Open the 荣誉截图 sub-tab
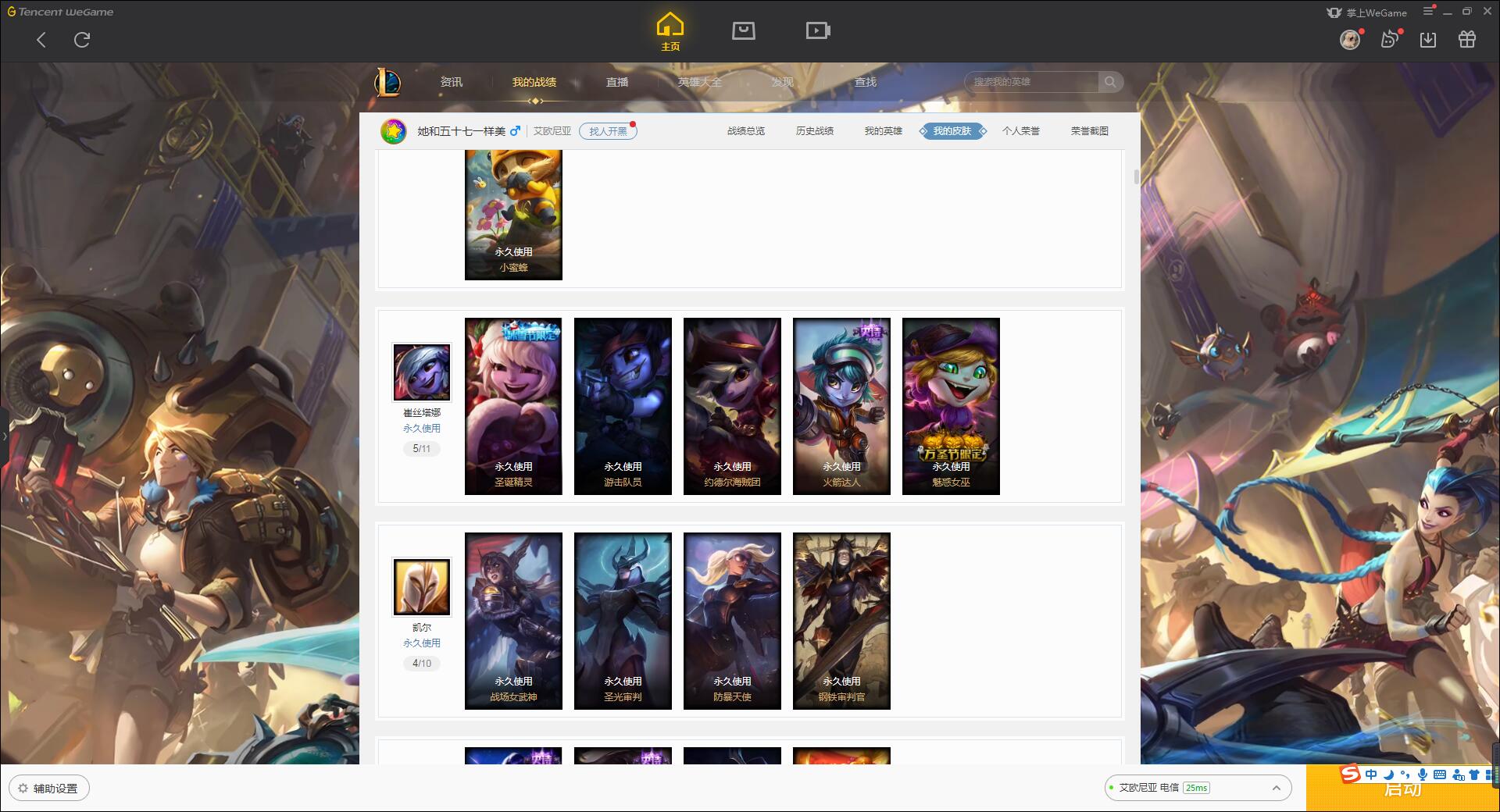Viewport: 1500px width, 812px height. click(1090, 131)
